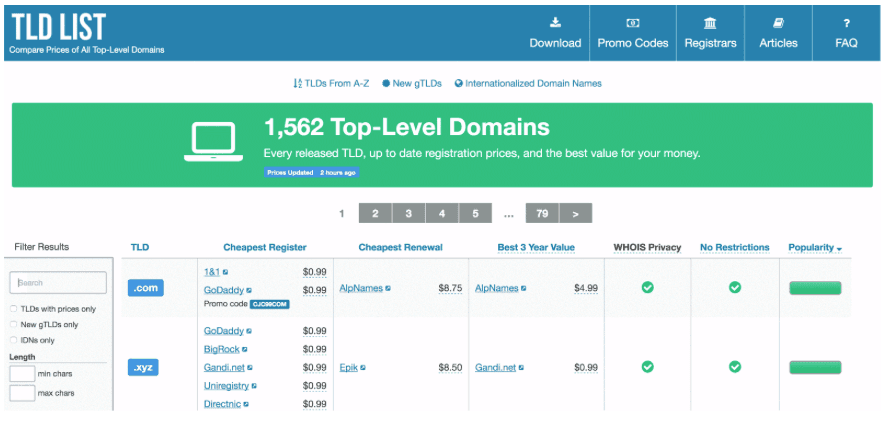This screenshot has height=445, width=884.
Task: Click external link icon beside GoDaddy promo row
Action: 252,290
